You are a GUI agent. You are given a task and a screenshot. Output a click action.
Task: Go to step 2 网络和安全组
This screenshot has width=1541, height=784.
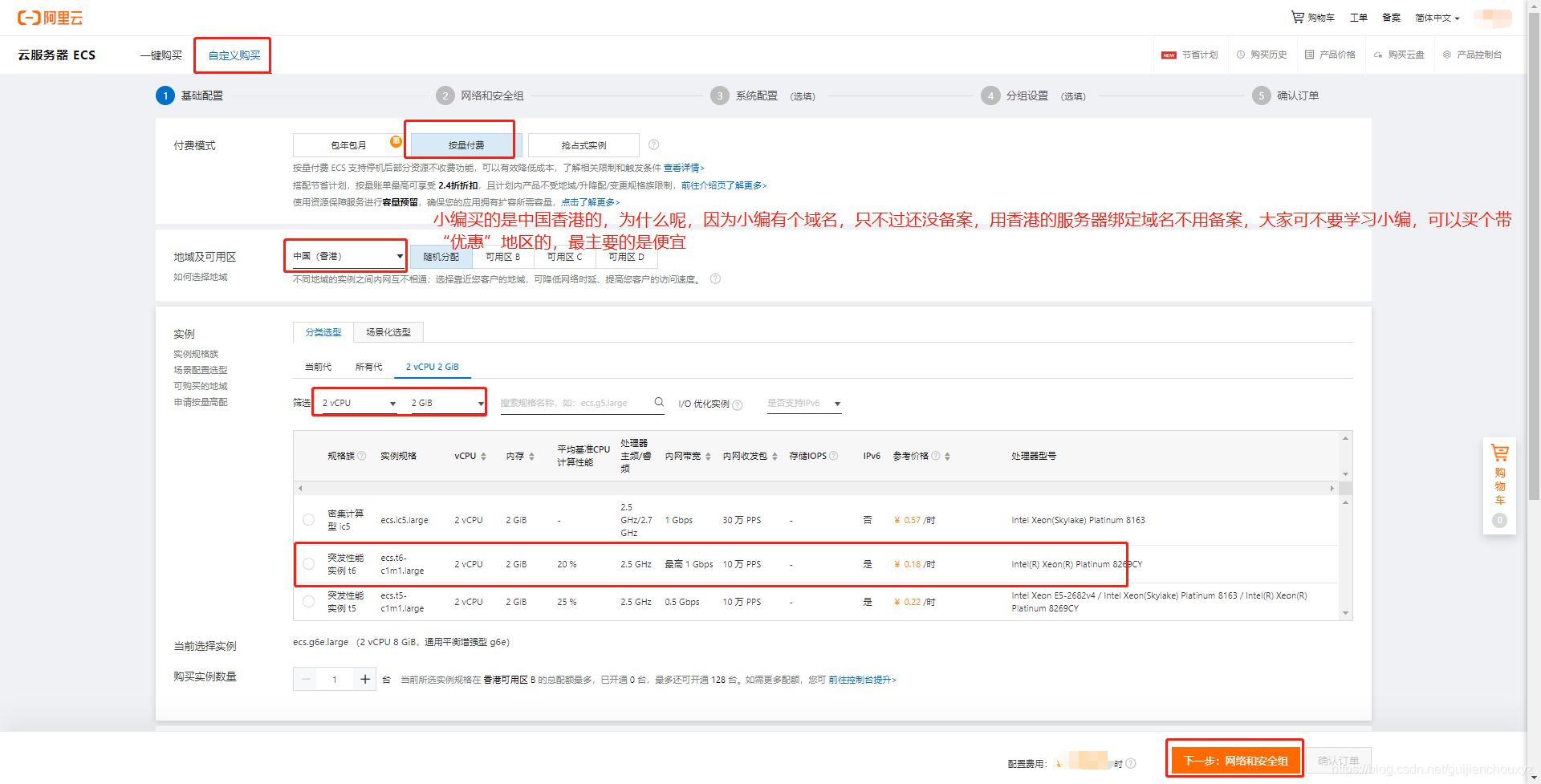coord(480,95)
